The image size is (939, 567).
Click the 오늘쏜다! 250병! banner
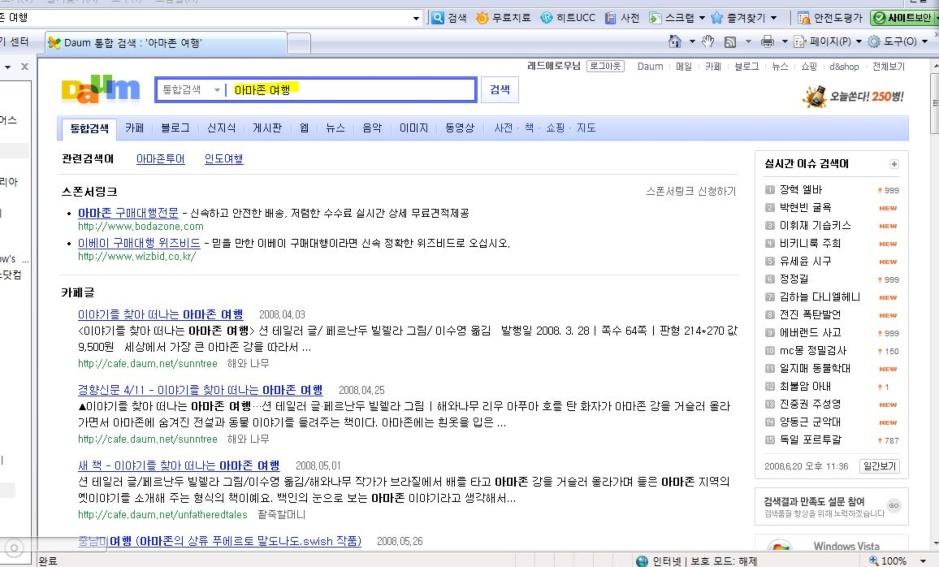853,96
